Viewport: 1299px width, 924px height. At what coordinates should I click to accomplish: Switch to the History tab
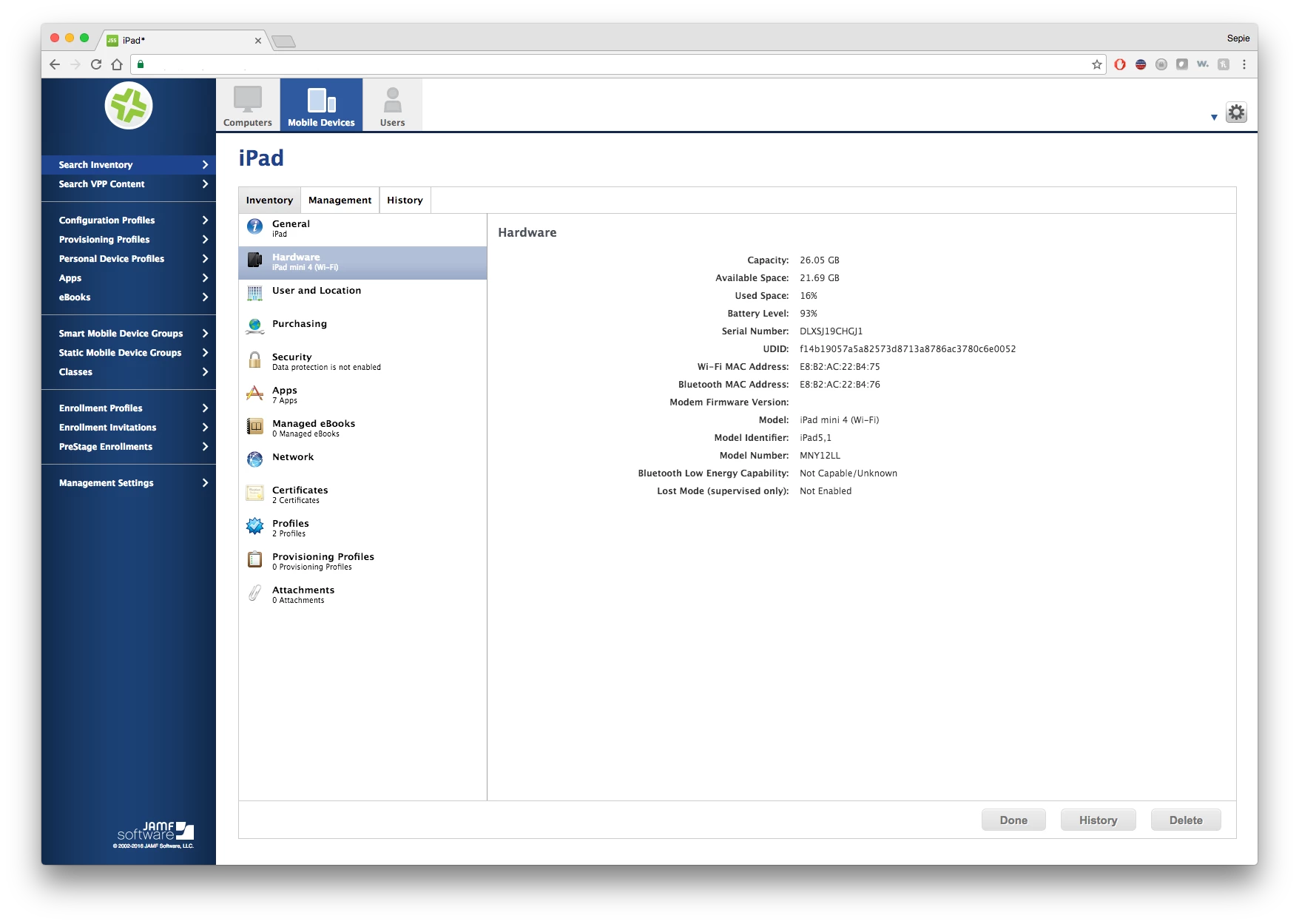tap(405, 200)
